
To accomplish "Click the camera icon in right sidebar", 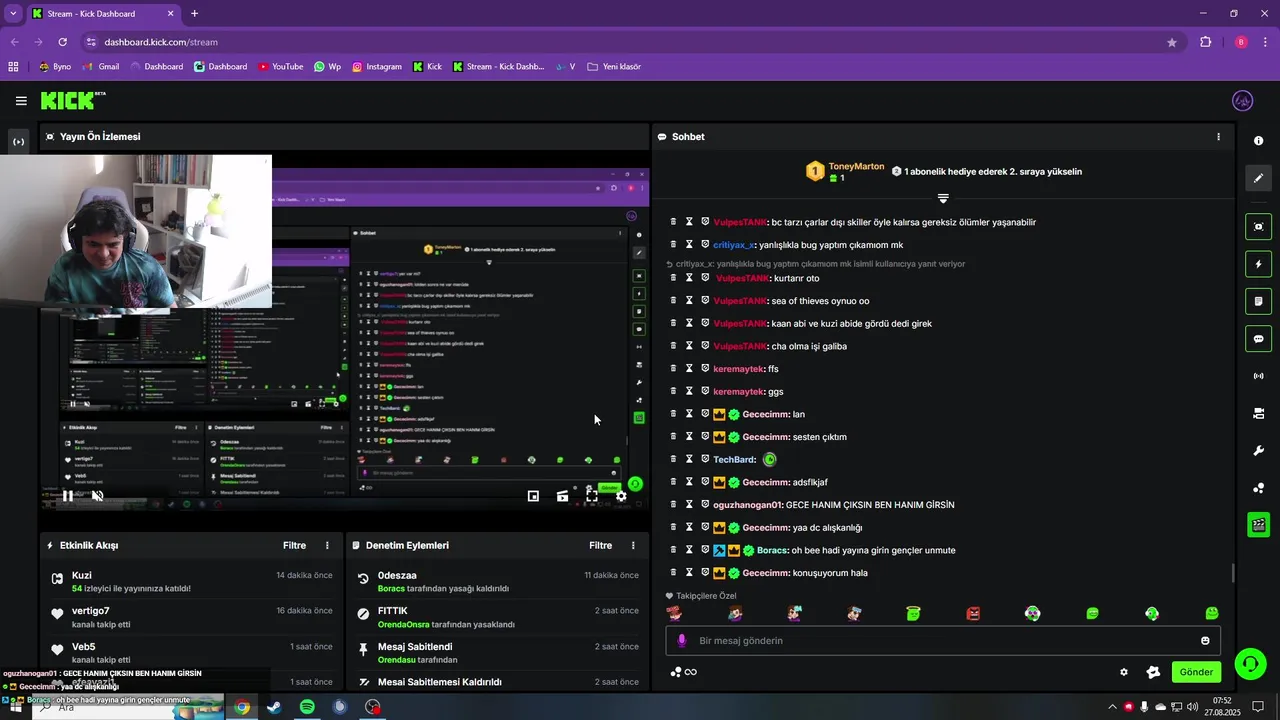I will coord(1258,413).
